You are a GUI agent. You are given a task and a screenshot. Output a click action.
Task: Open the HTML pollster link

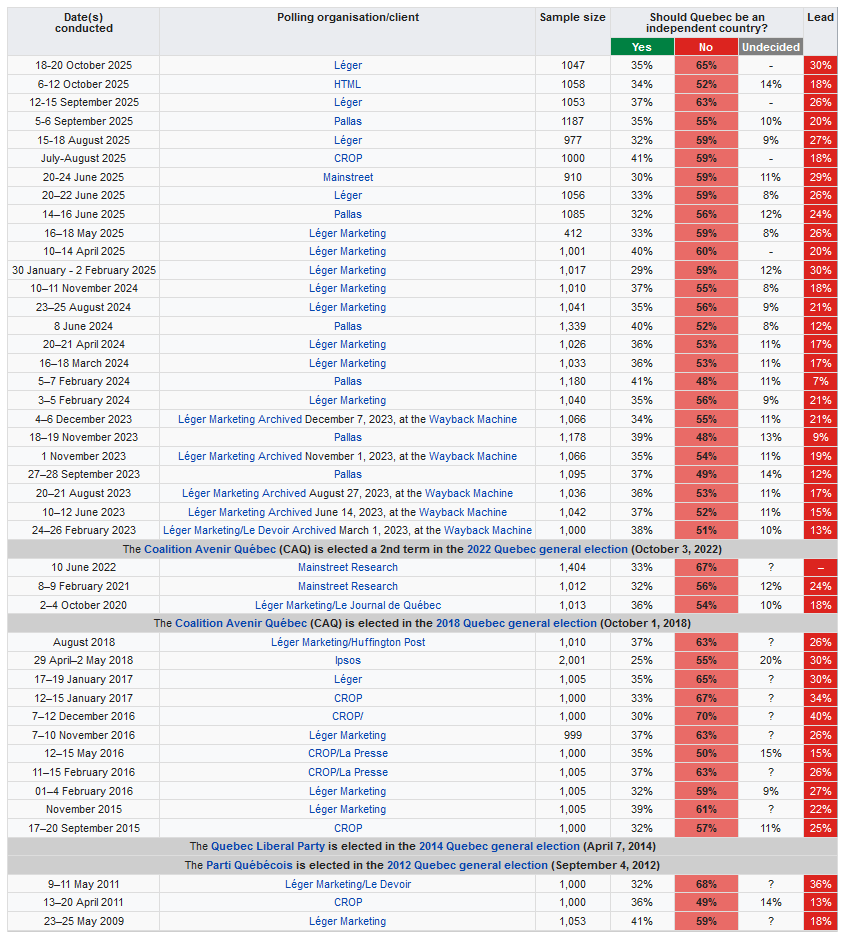click(x=347, y=84)
